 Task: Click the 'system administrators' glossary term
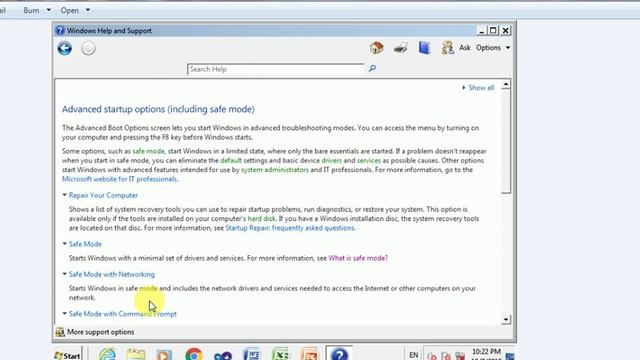[275, 170]
